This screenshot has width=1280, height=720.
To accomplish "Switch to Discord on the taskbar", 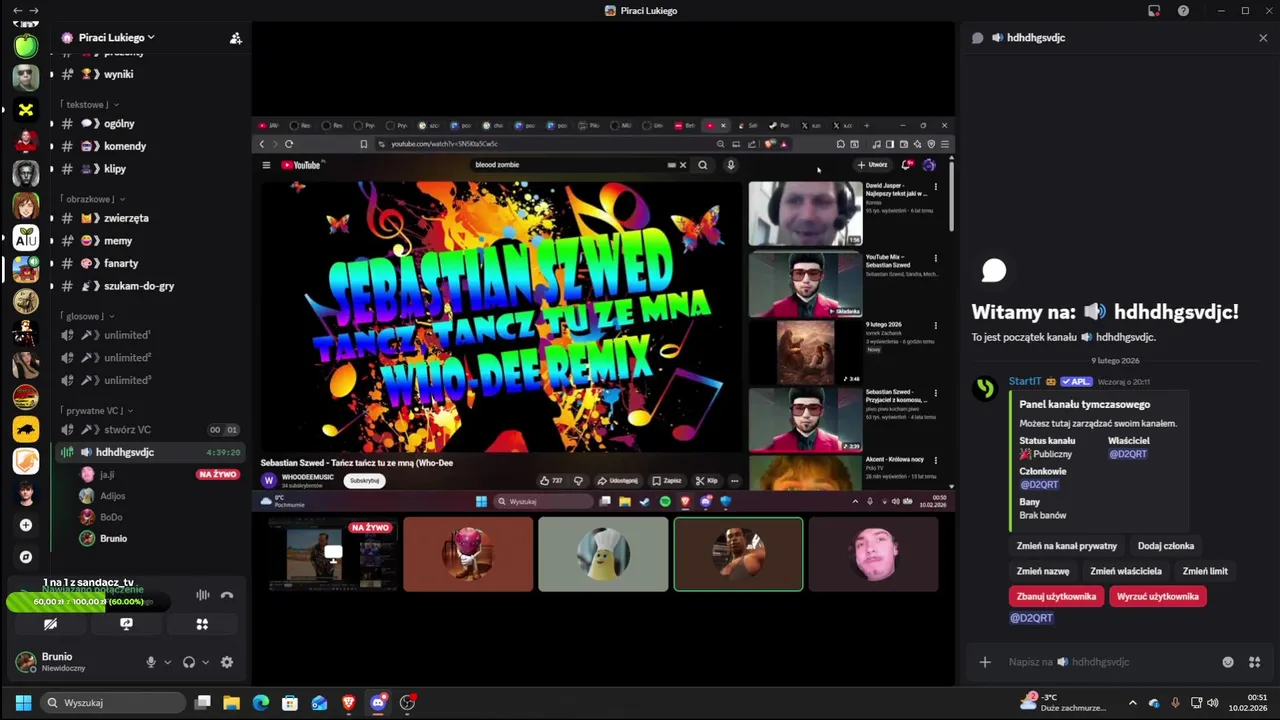I will (378, 703).
